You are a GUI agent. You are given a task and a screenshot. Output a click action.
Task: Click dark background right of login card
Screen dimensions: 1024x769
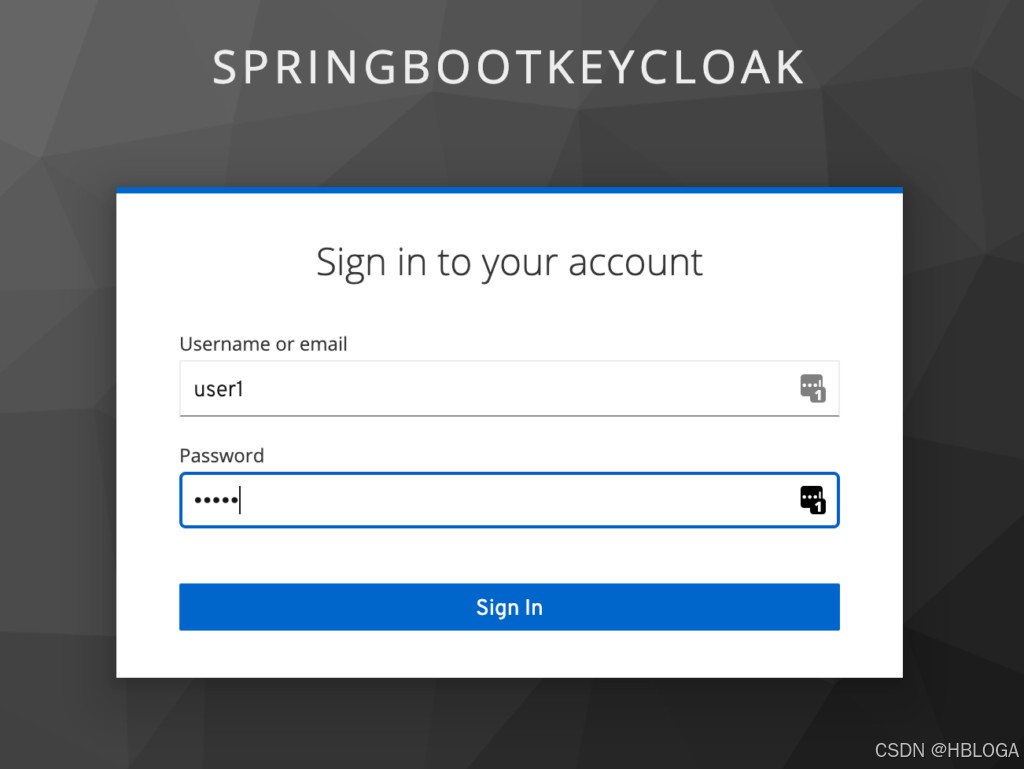[963, 430]
